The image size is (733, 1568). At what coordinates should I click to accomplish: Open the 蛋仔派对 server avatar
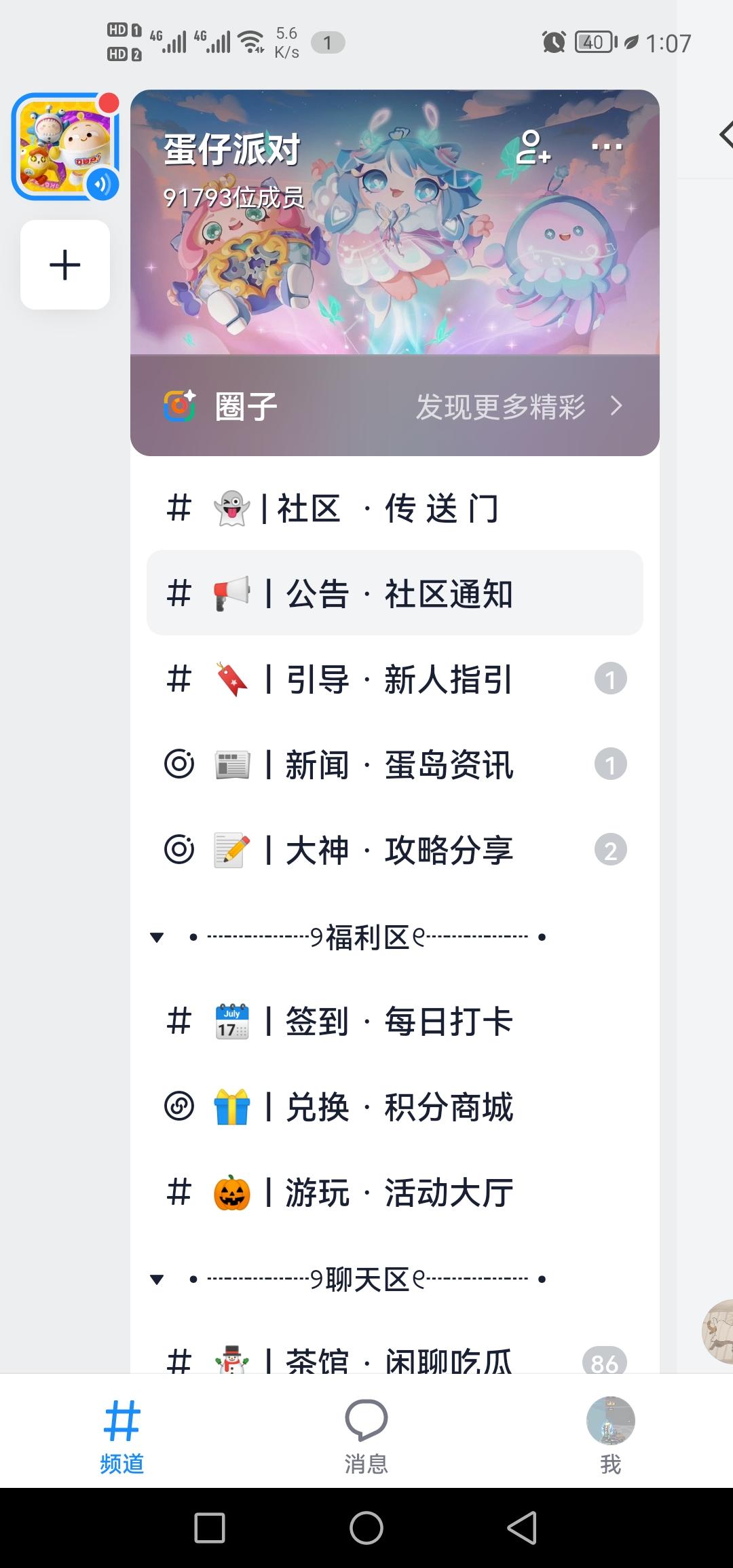point(66,146)
